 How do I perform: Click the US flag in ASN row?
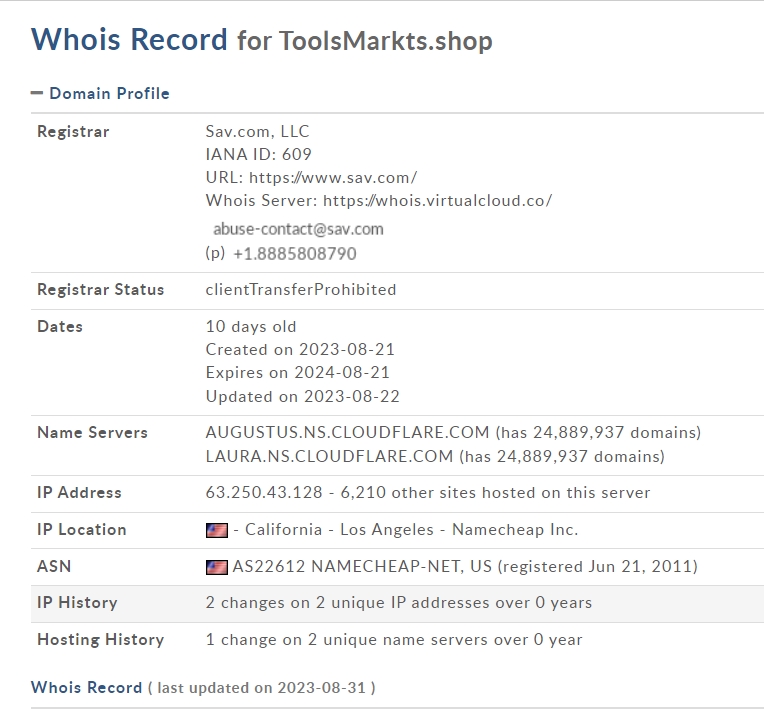[216, 567]
